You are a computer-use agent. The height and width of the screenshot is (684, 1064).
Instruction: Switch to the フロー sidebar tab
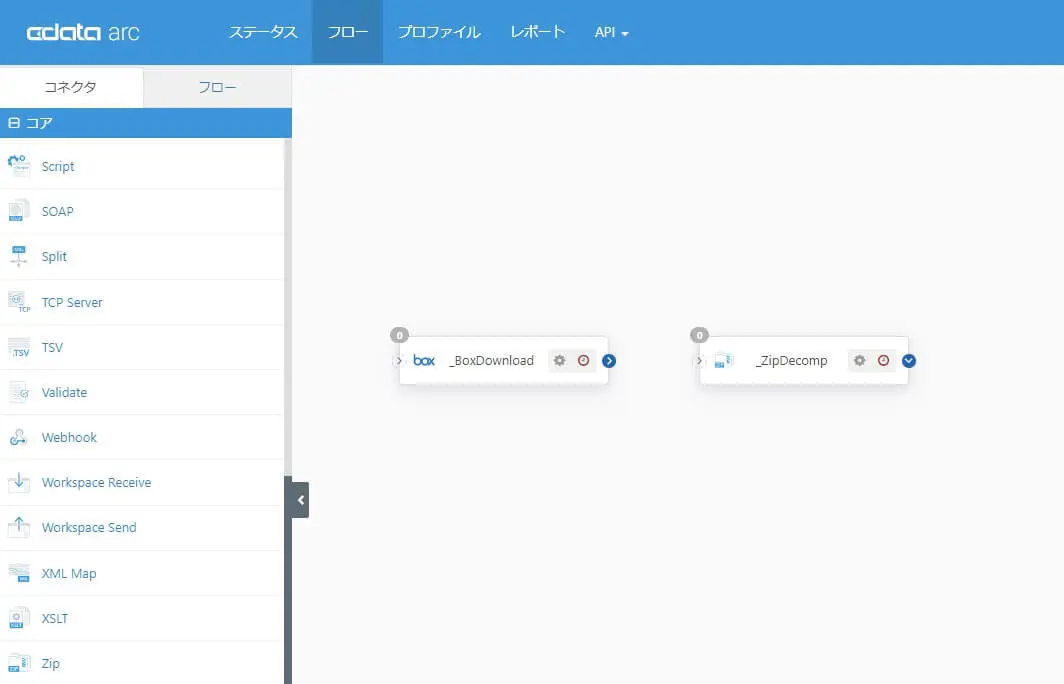click(x=217, y=88)
